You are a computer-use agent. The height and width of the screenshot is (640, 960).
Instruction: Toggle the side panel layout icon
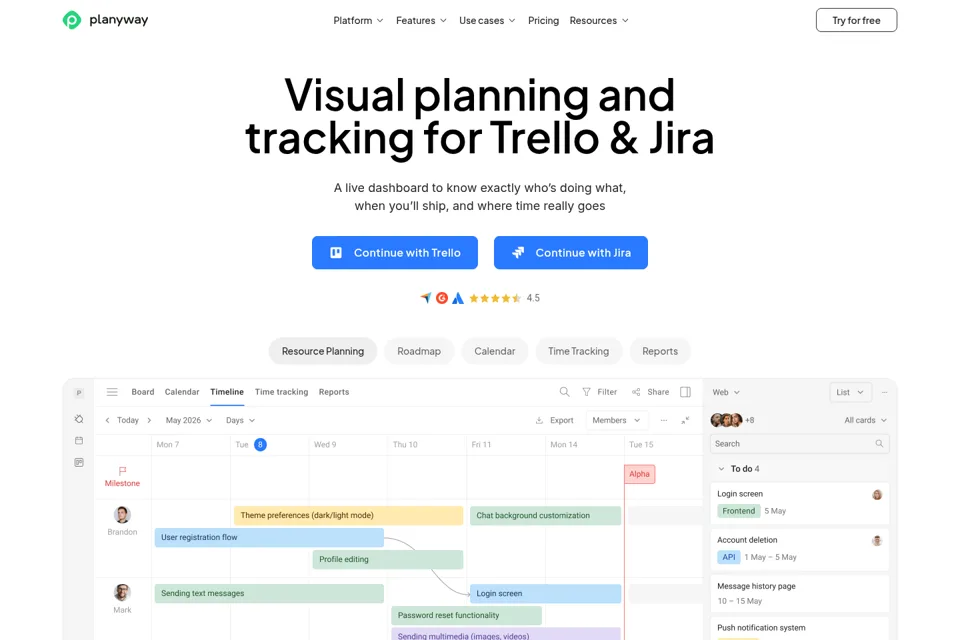[686, 392]
